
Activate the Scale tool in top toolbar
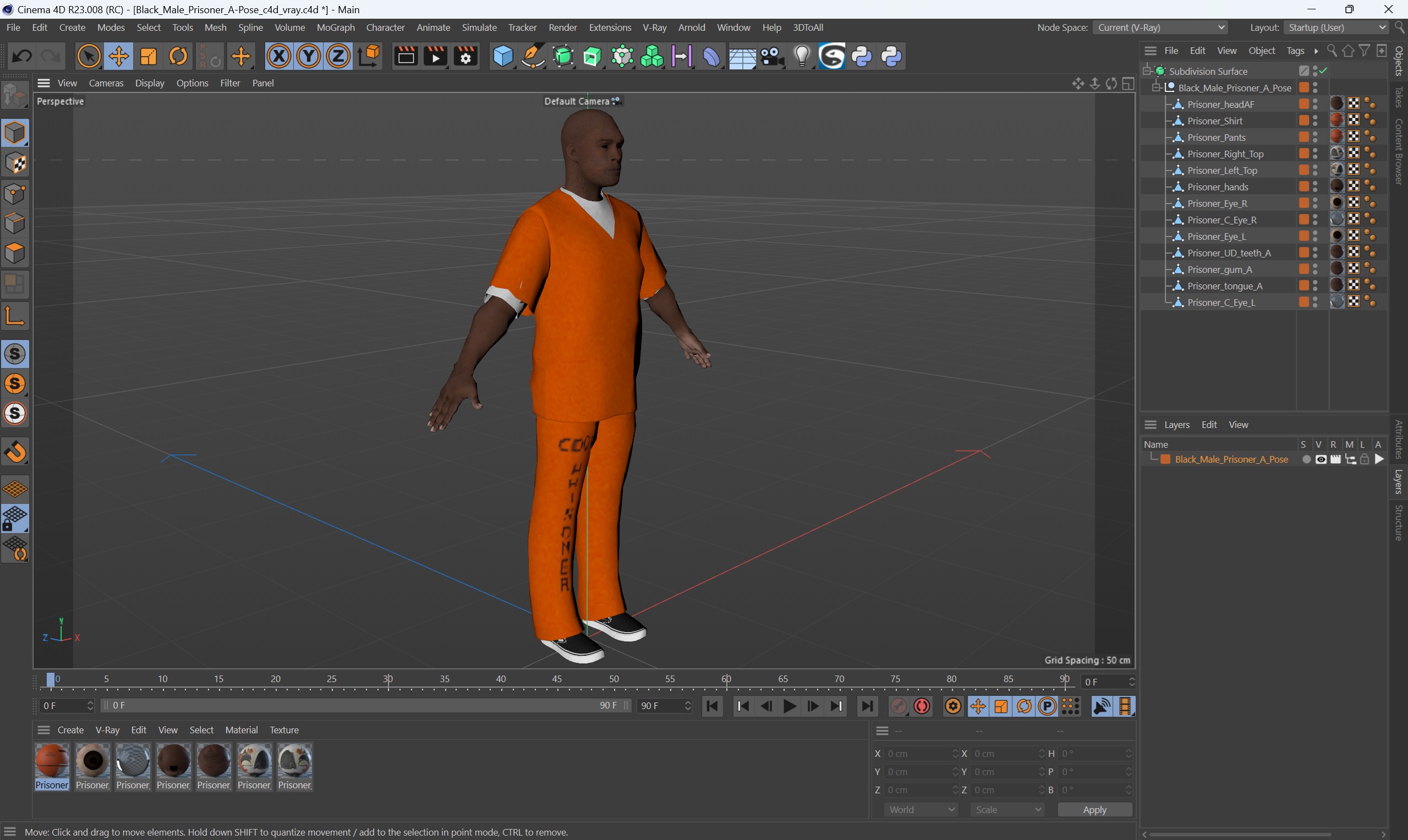[149, 56]
